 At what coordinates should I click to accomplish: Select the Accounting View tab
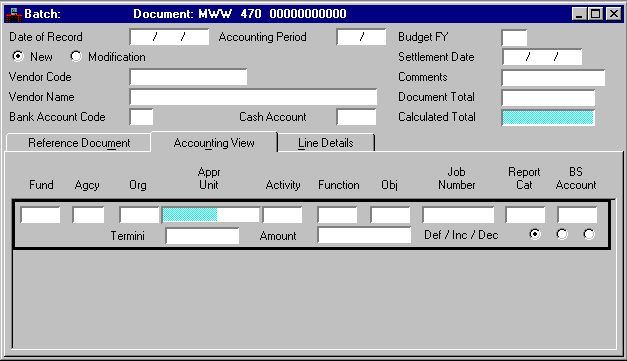(214, 142)
